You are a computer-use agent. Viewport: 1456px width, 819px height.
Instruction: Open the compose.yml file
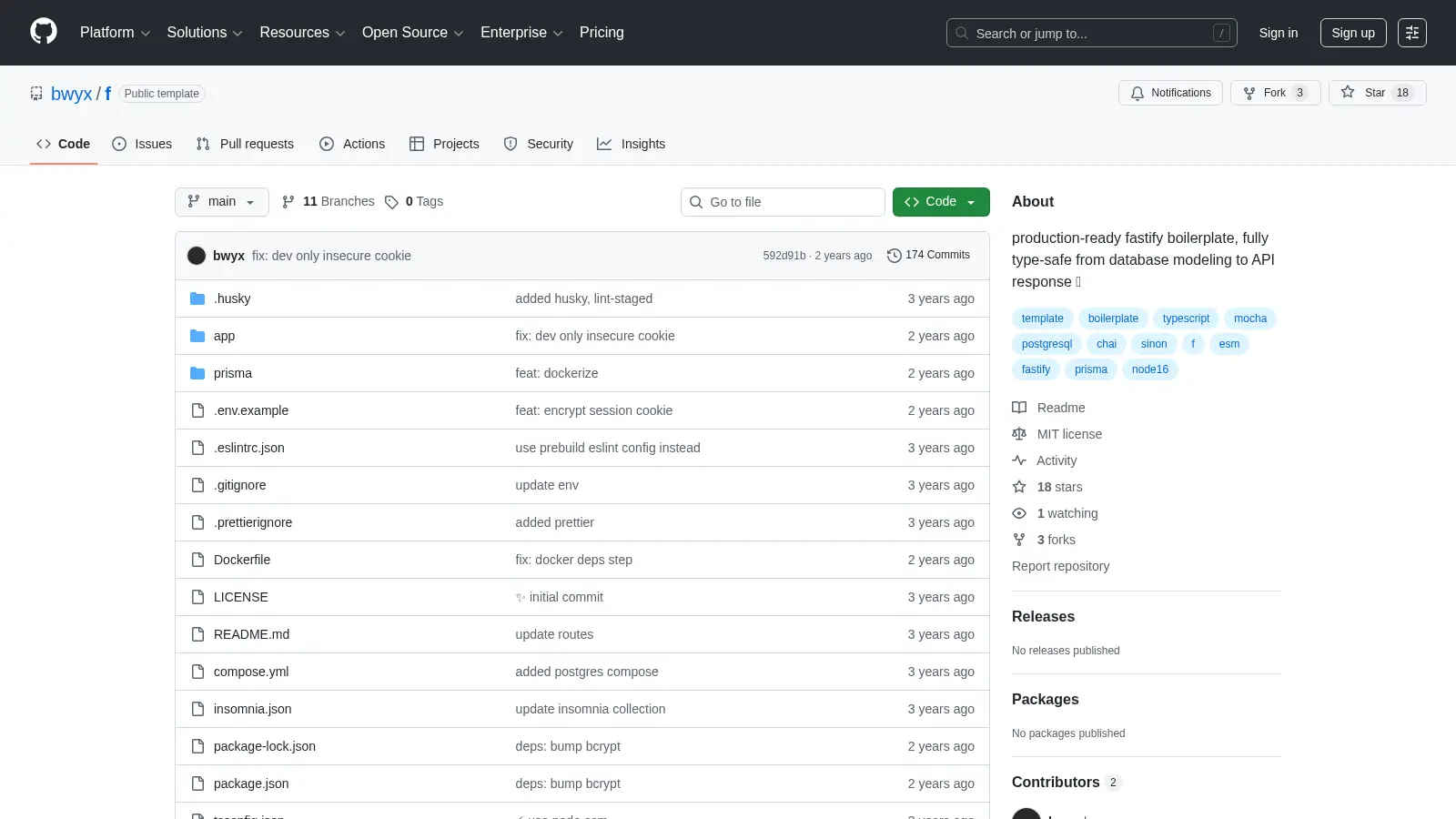tap(251, 672)
